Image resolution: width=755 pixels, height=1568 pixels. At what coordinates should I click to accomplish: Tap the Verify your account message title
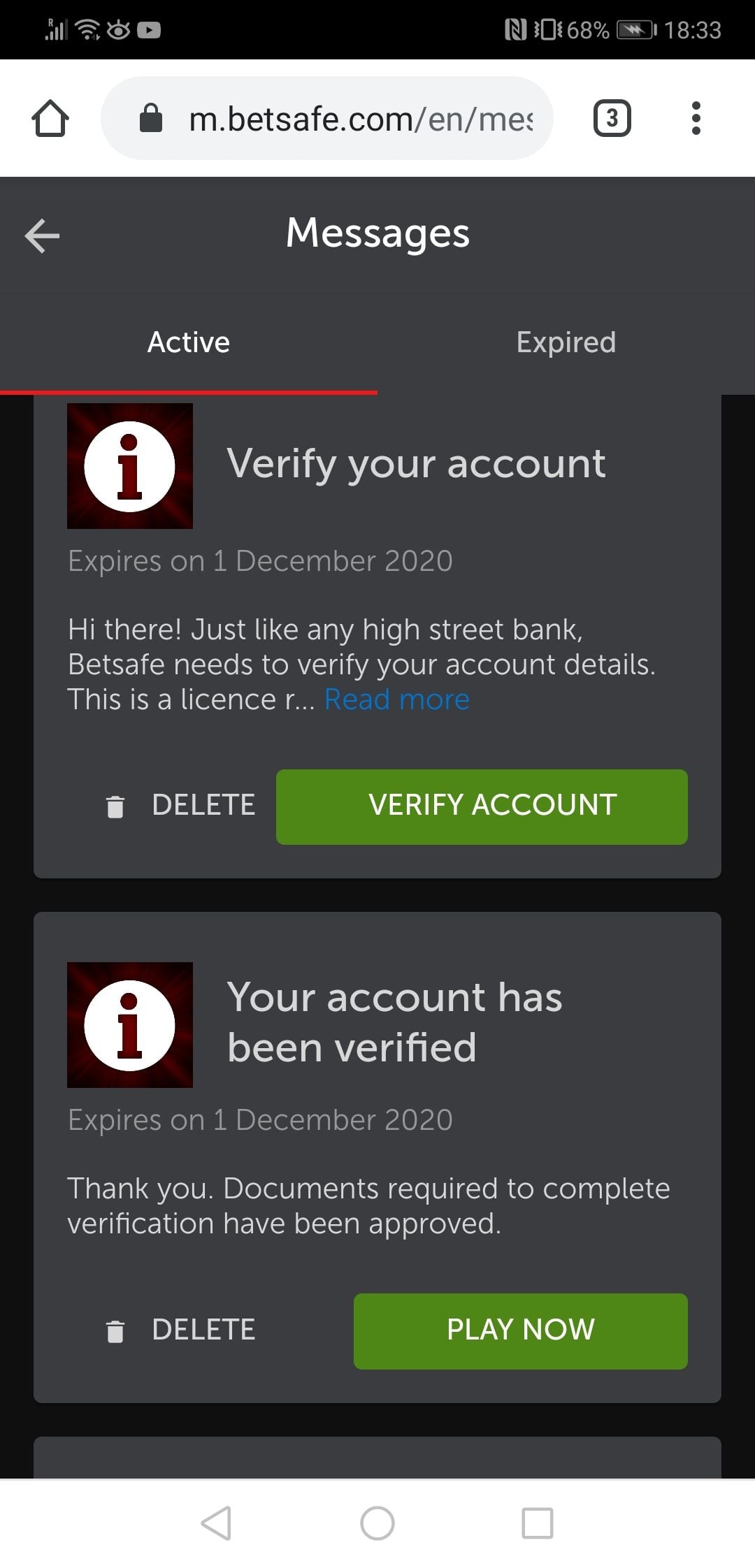tap(416, 463)
